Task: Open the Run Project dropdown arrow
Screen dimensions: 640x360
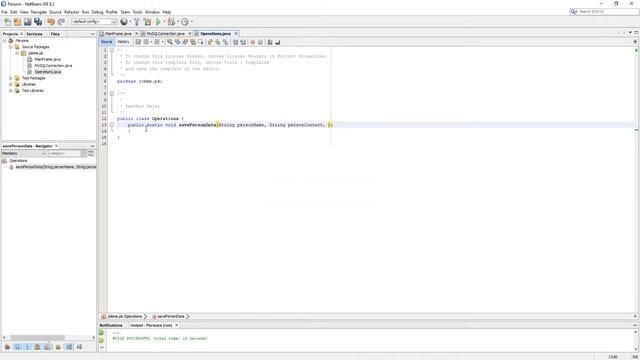Action: (x=164, y=22)
